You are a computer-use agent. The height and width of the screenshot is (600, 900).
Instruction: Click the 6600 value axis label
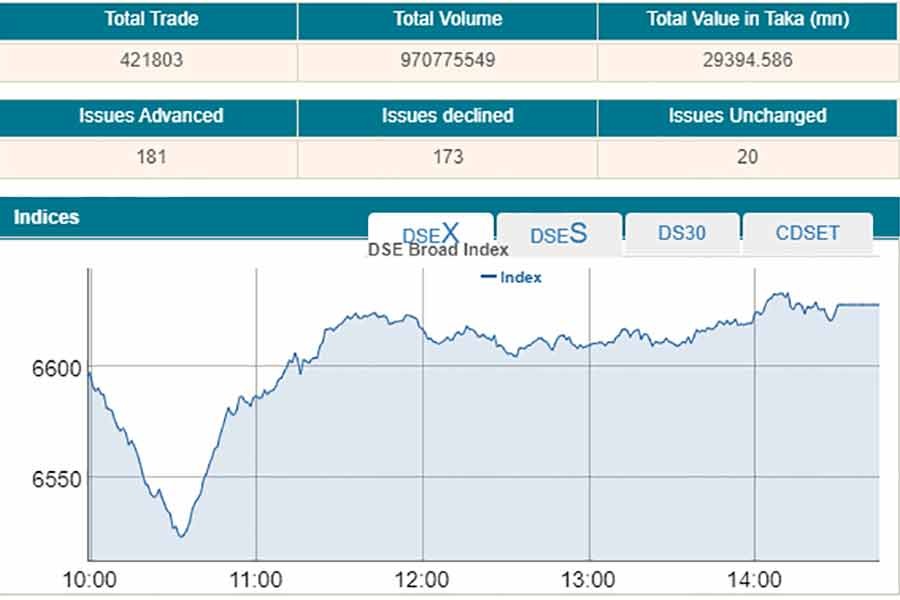point(56,368)
